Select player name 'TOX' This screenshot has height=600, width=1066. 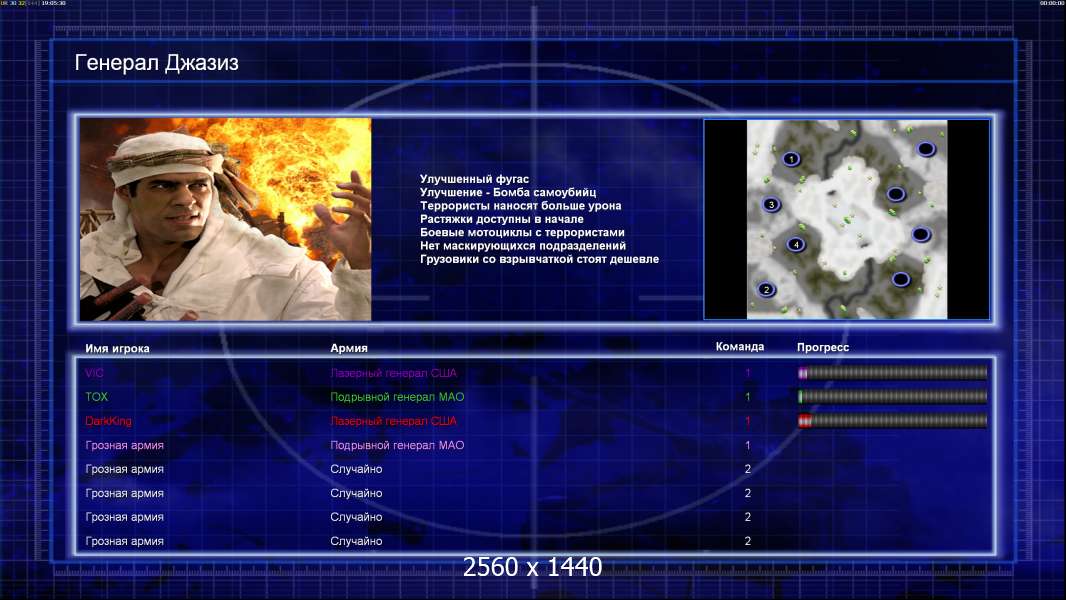coord(97,397)
